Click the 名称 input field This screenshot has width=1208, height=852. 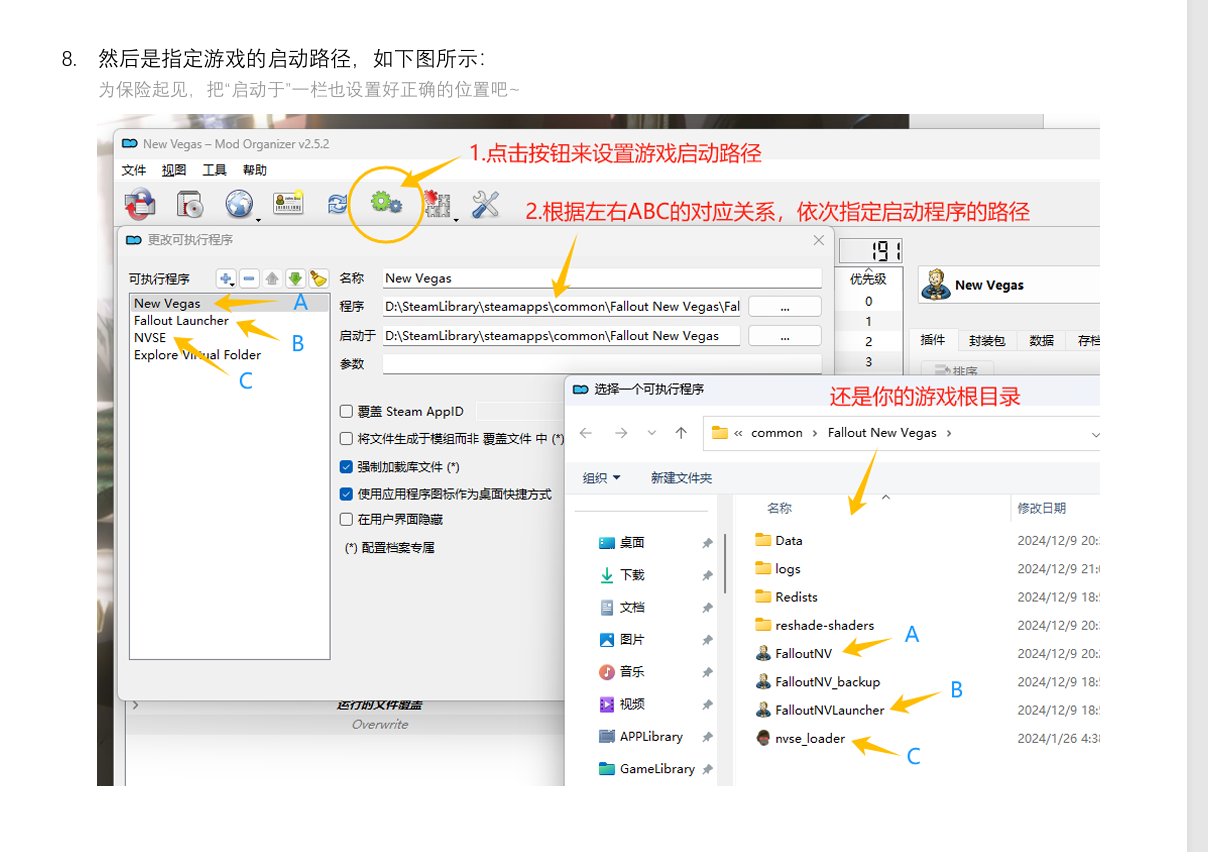(602, 278)
